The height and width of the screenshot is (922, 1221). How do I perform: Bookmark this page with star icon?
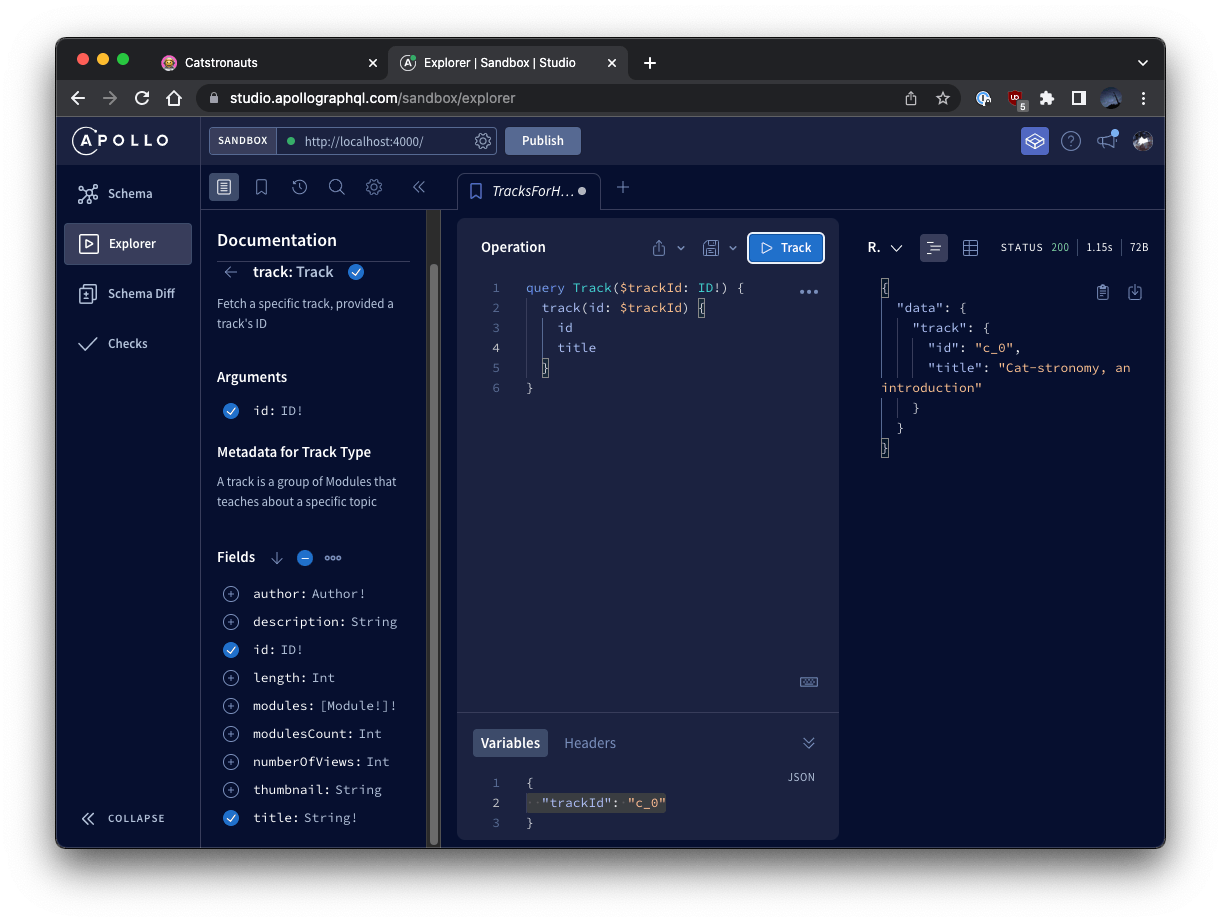click(x=942, y=99)
